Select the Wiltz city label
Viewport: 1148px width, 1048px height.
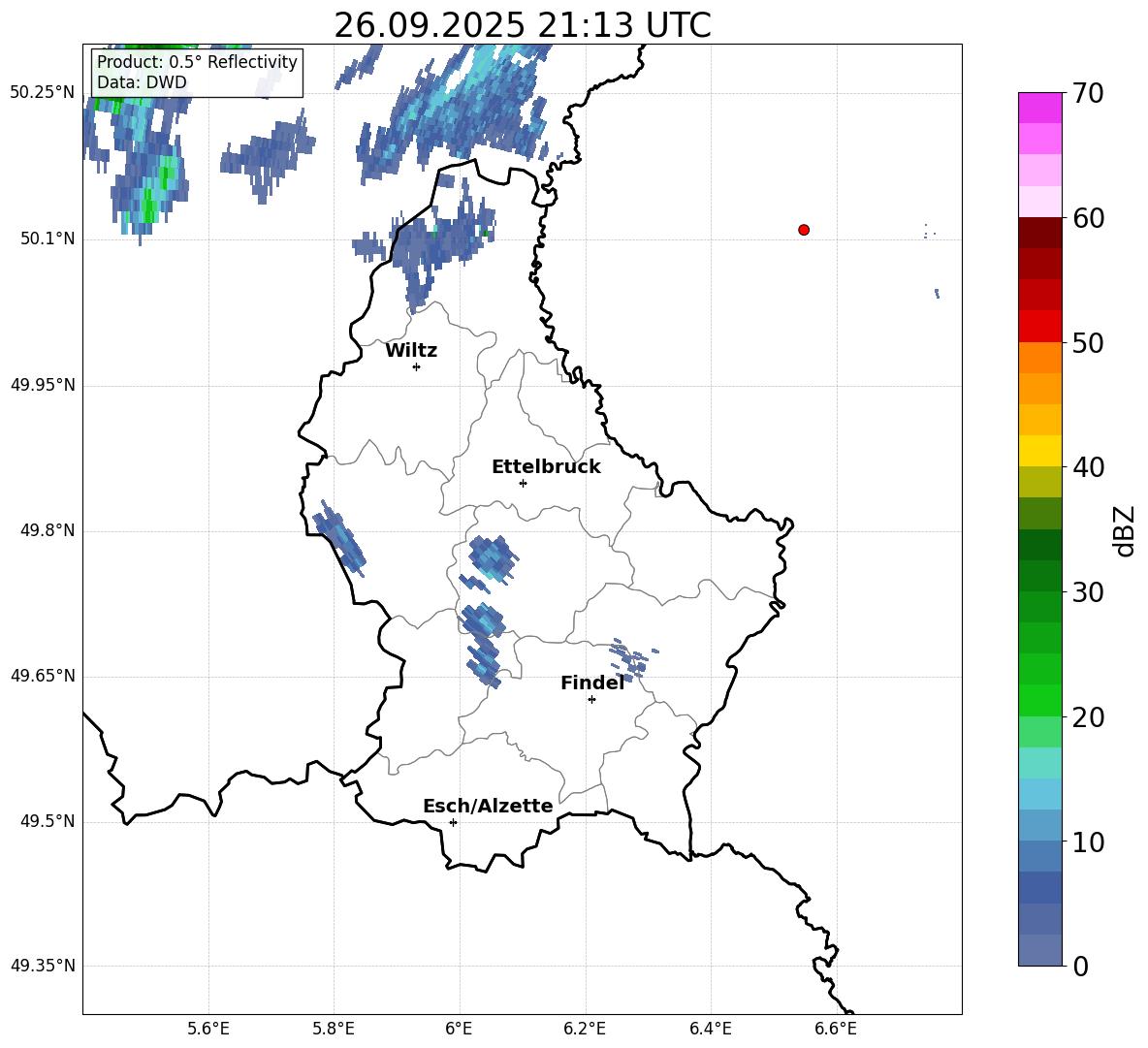[x=411, y=351]
